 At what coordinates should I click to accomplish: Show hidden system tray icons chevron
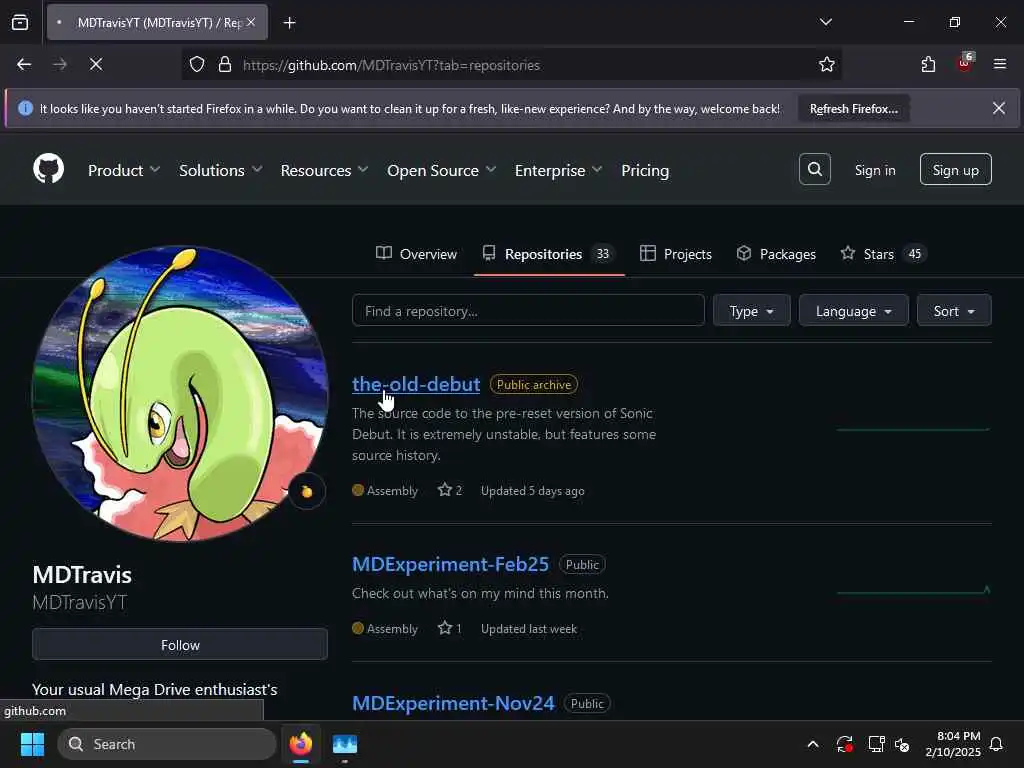(x=812, y=744)
